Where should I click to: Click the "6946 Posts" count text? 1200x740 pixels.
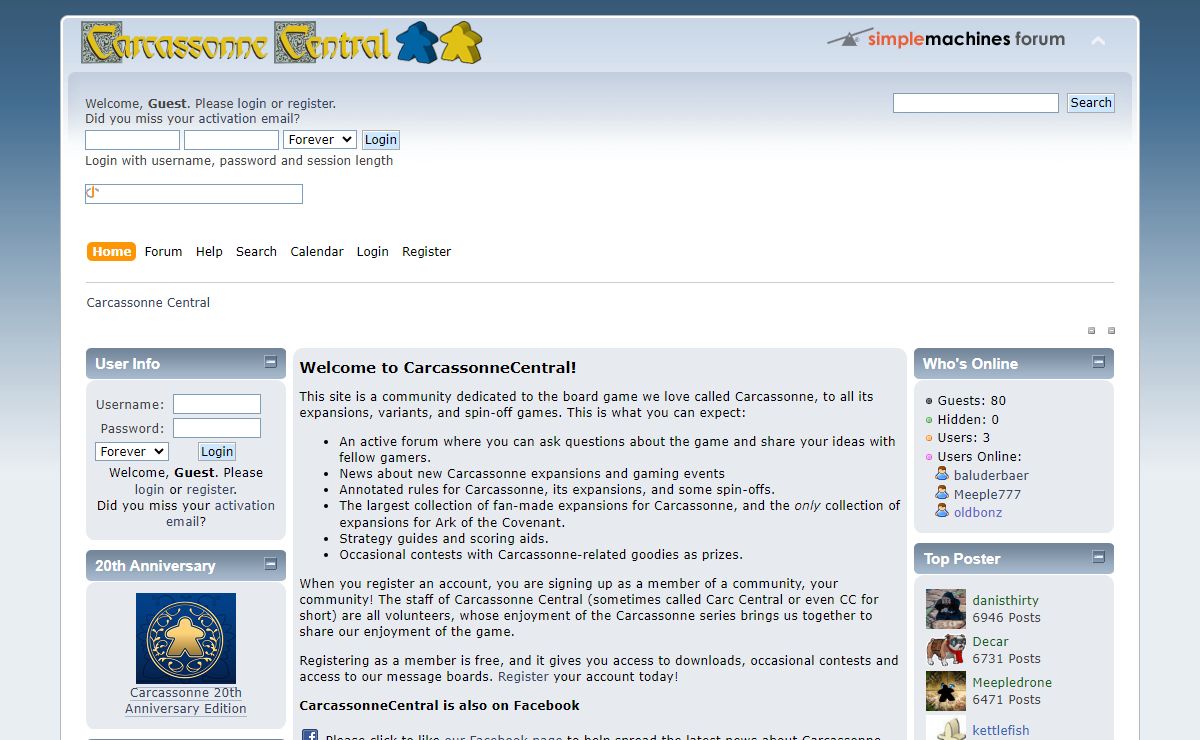tap(1007, 618)
